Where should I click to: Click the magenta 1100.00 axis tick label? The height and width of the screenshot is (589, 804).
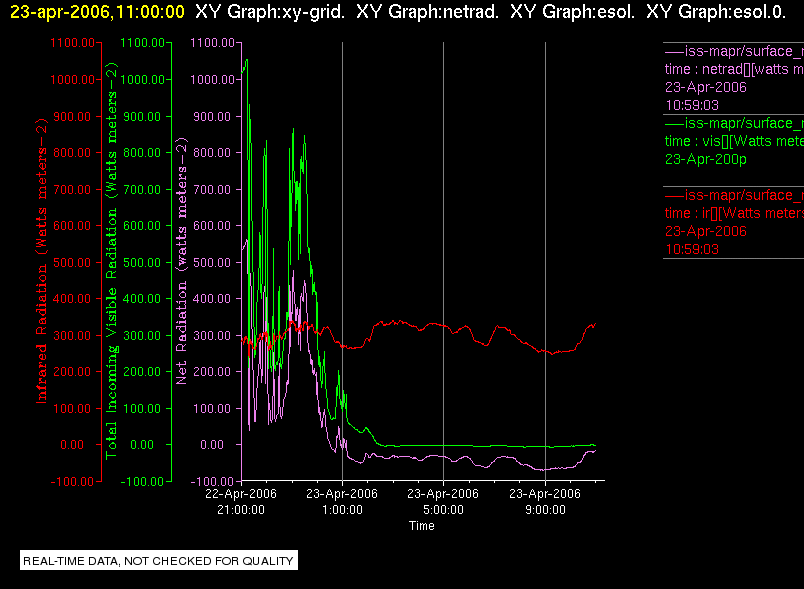(x=212, y=43)
